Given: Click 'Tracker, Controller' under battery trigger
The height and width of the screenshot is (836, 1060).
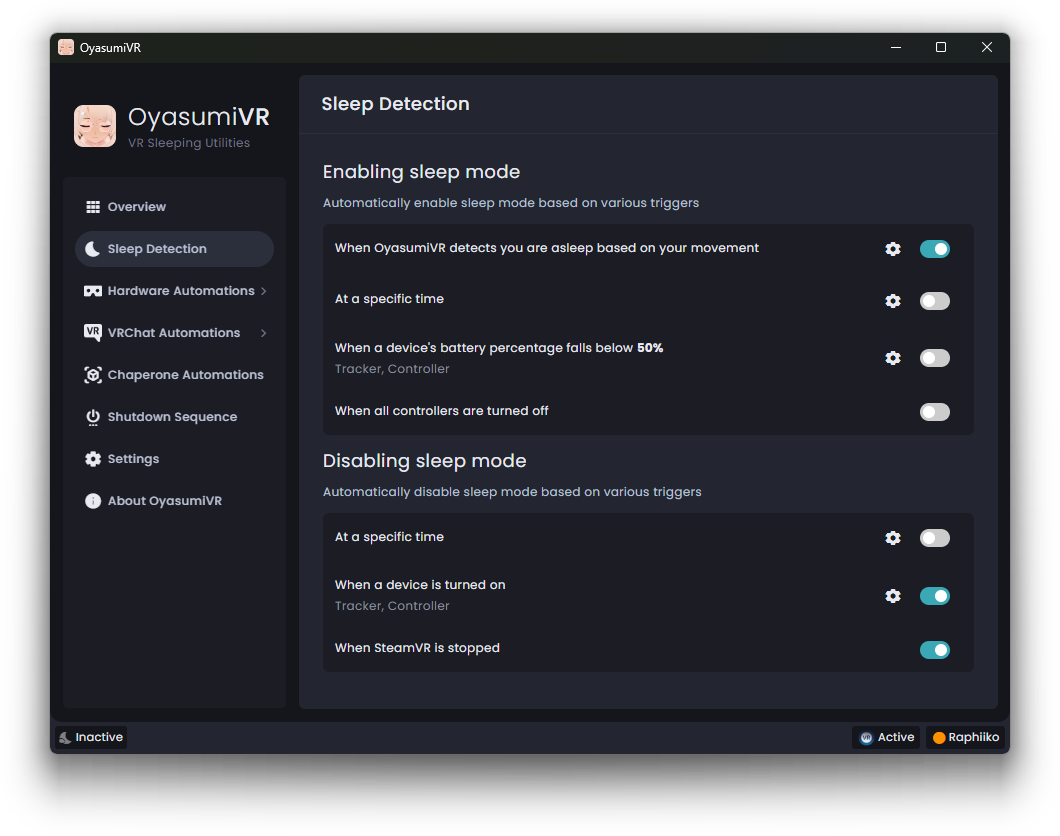Looking at the screenshot, I should [392, 369].
